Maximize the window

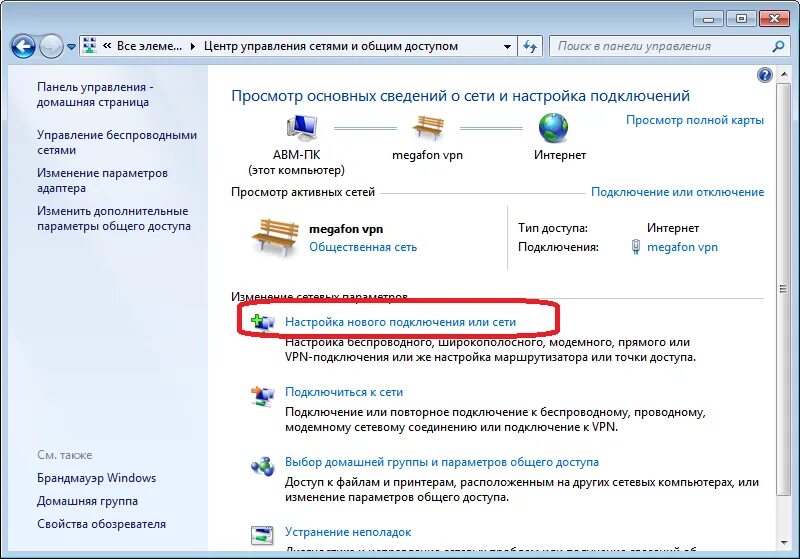click(x=741, y=19)
